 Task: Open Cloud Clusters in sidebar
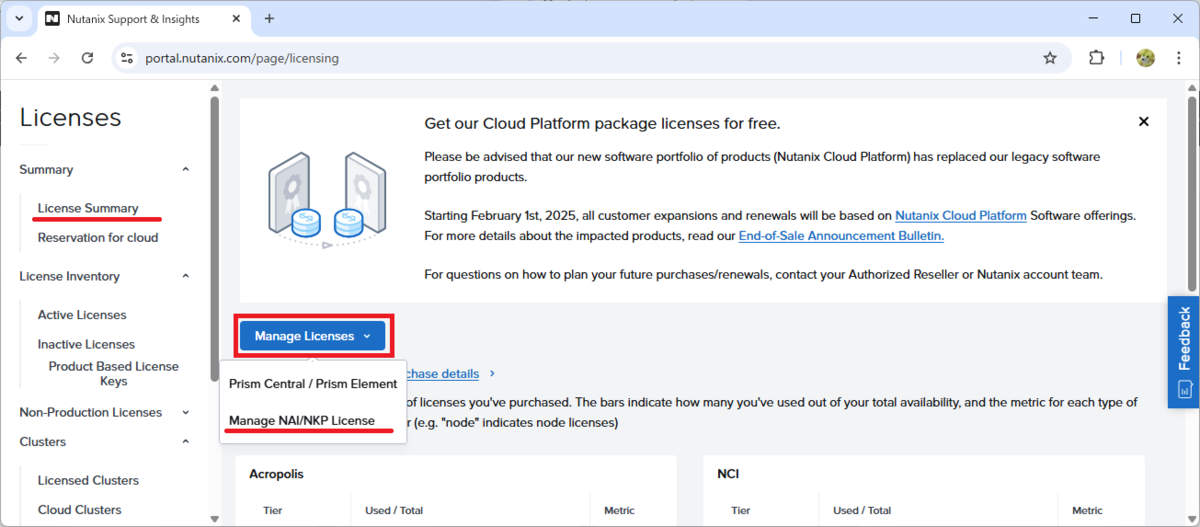click(79, 509)
